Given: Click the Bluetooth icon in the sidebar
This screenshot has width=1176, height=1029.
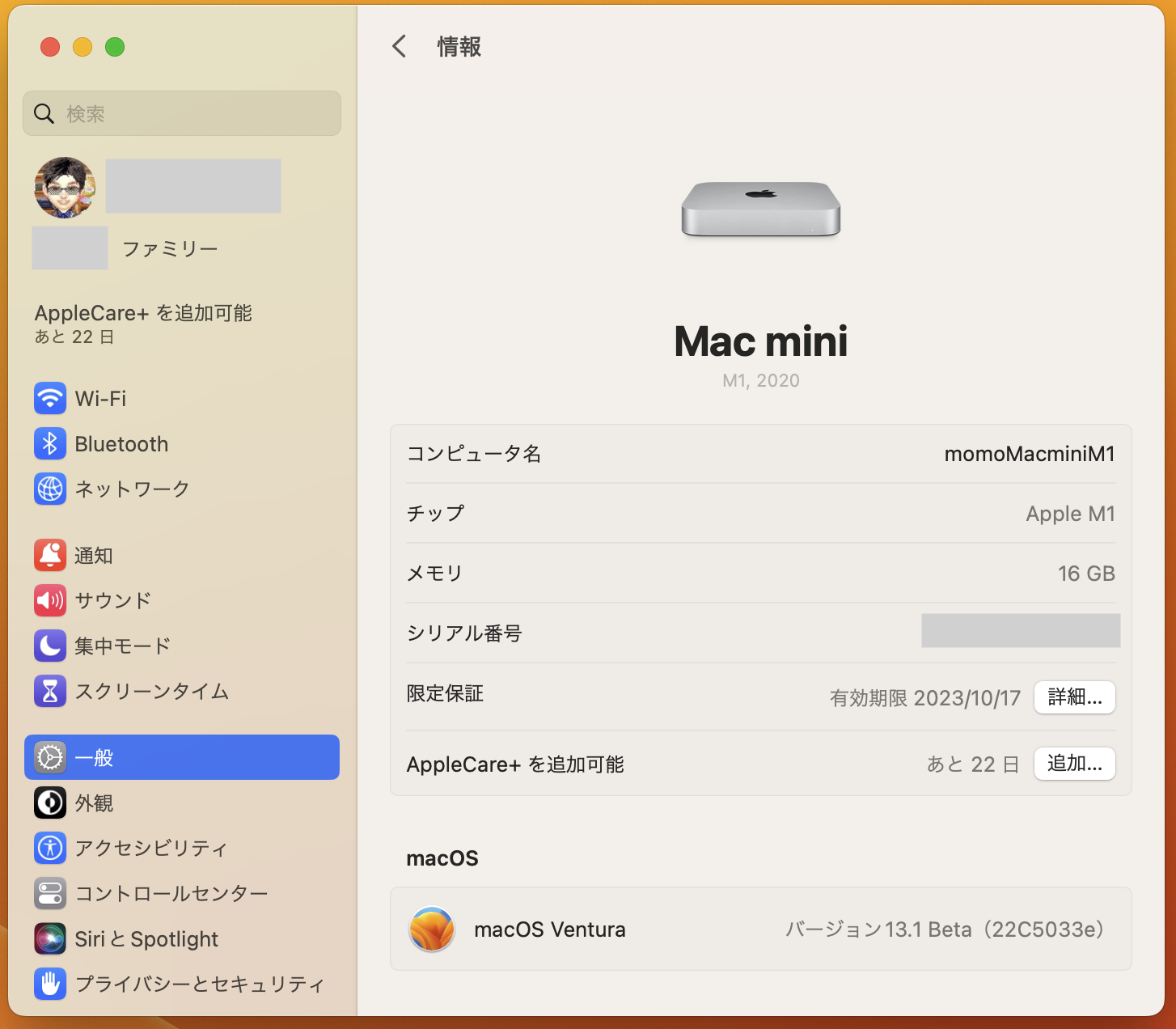Looking at the screenshot, I should 50,443.
